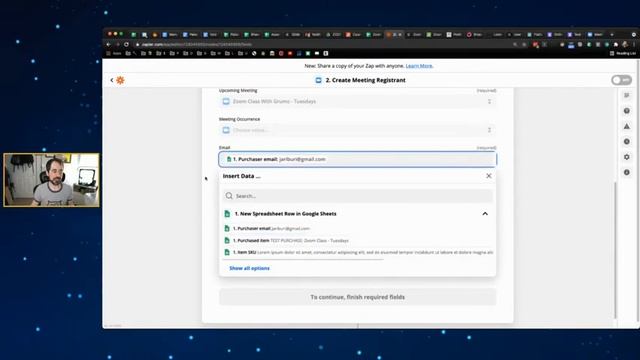Click the orange Zapier logo

120,80
